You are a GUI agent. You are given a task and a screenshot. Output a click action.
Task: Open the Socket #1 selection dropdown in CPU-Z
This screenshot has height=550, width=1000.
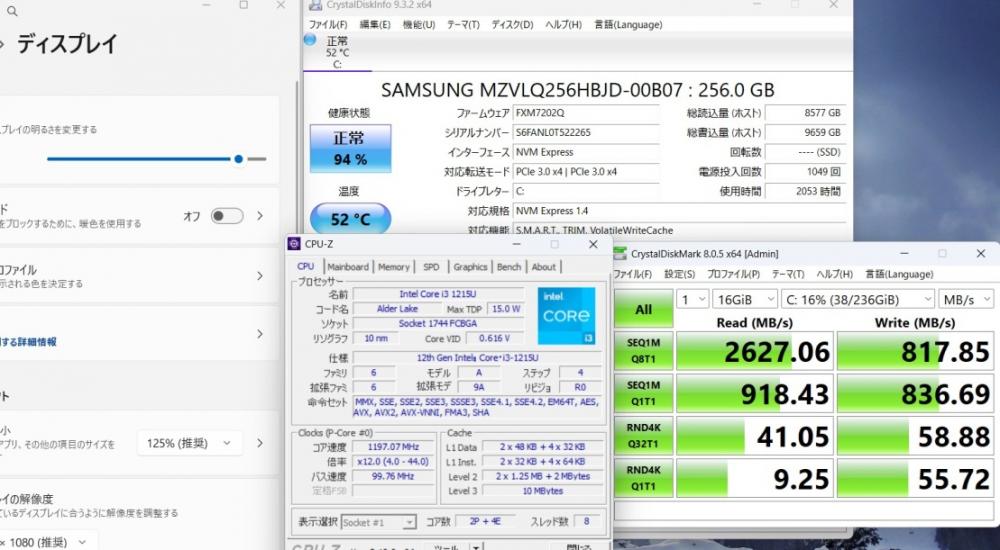pyautogui.click(x=379, y=522)
